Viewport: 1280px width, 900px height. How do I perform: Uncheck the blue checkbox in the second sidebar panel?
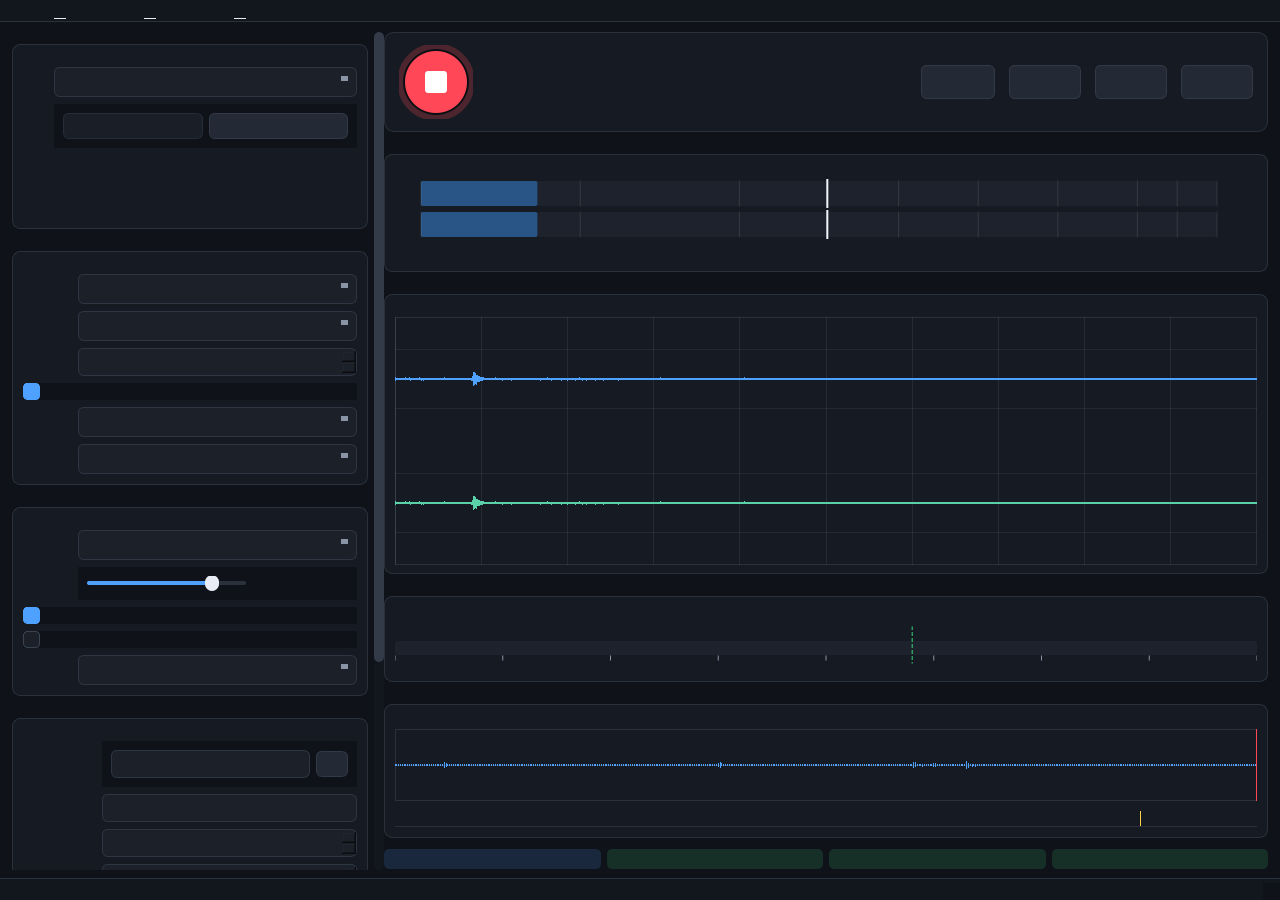pyautogui.click(x=32, y=391)
